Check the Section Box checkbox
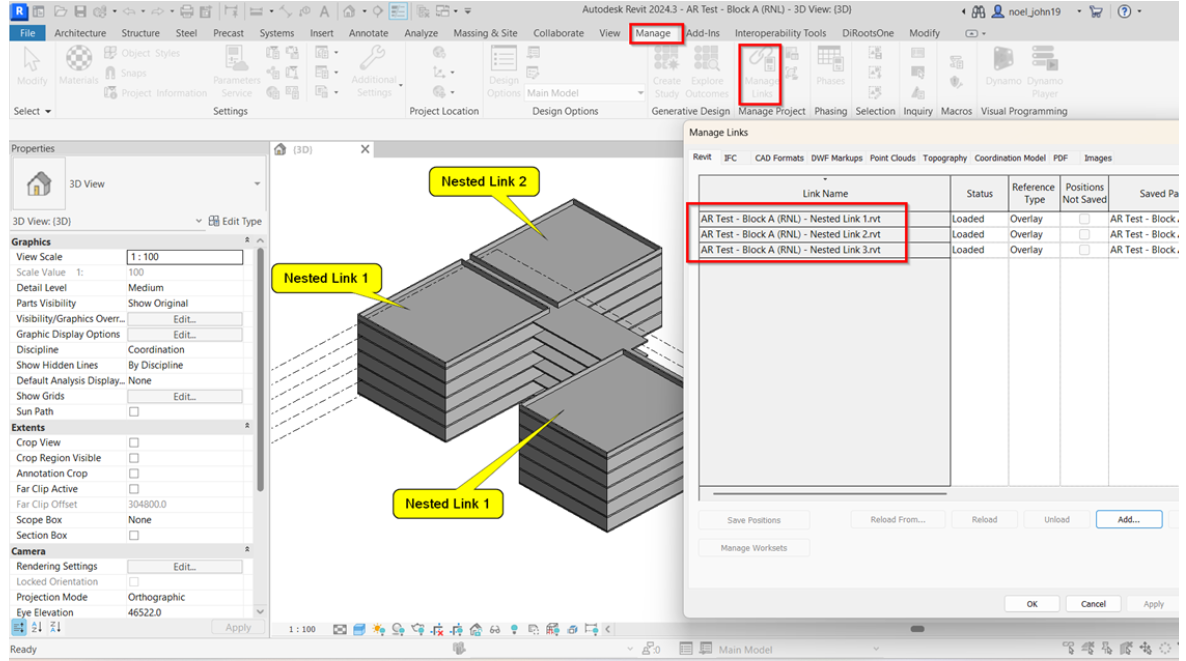Viewport: 1186px width, 661px height. (x=134, y=536)
